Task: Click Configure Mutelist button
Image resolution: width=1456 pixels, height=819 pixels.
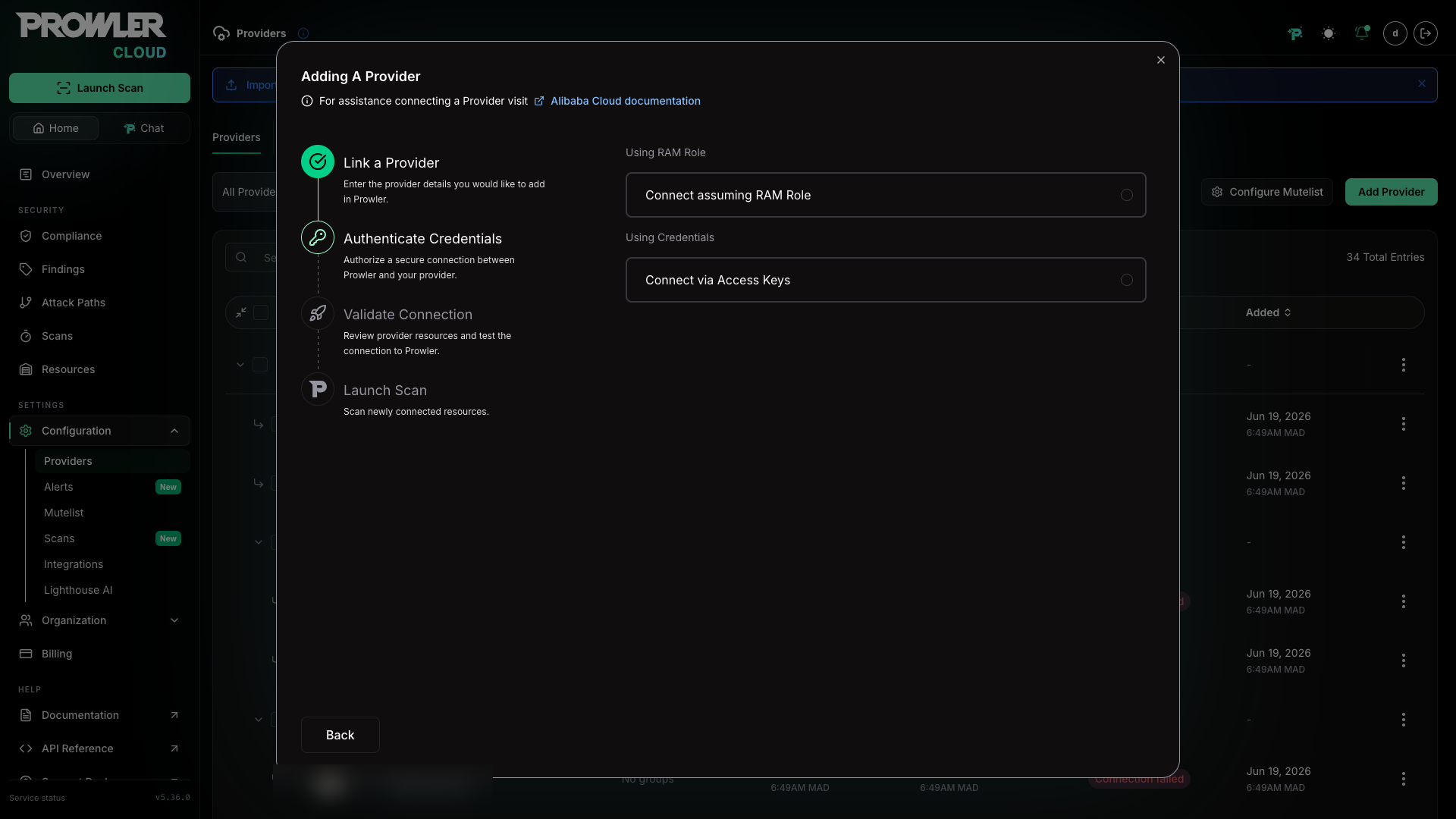Action: tap(1266, 192)
